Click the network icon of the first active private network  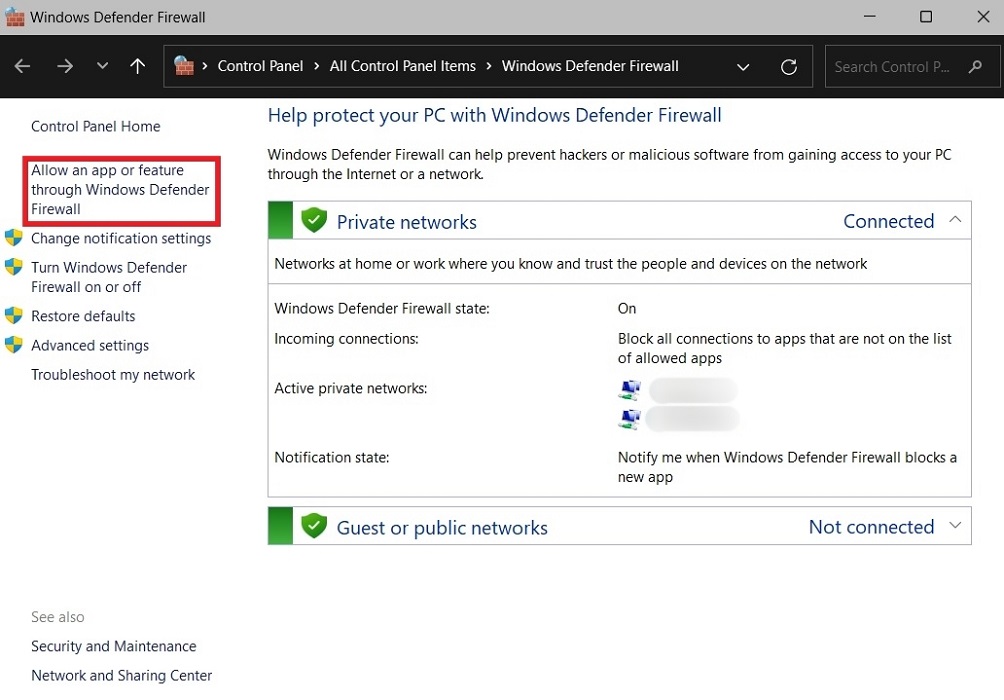click(x=629, y=389)
